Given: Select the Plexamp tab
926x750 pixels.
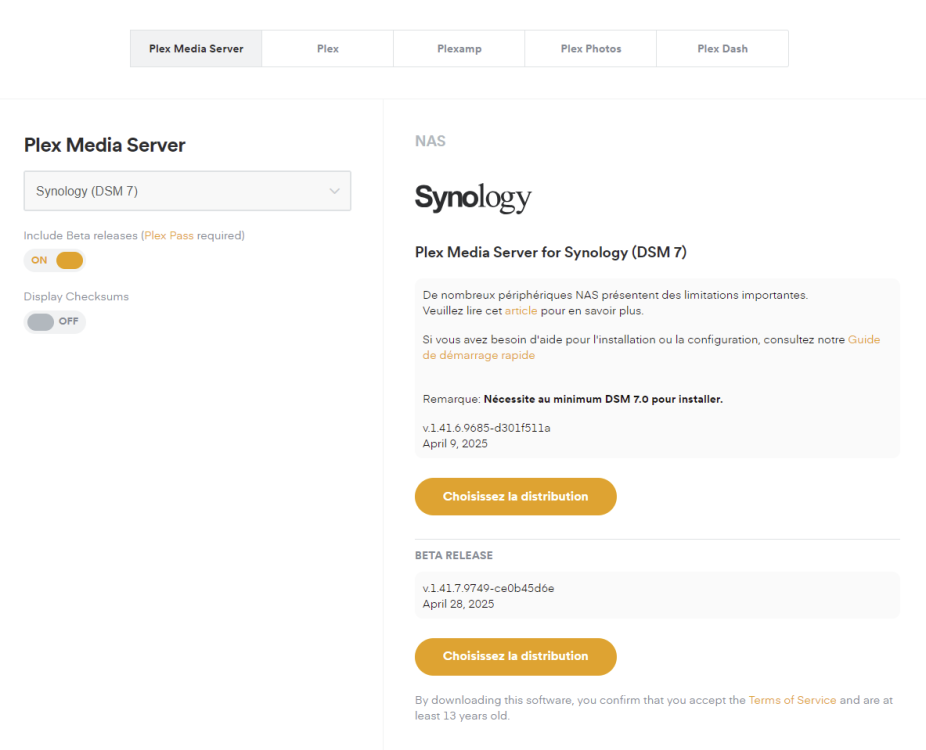Looking at the screenshot, I should pos(459,49).
